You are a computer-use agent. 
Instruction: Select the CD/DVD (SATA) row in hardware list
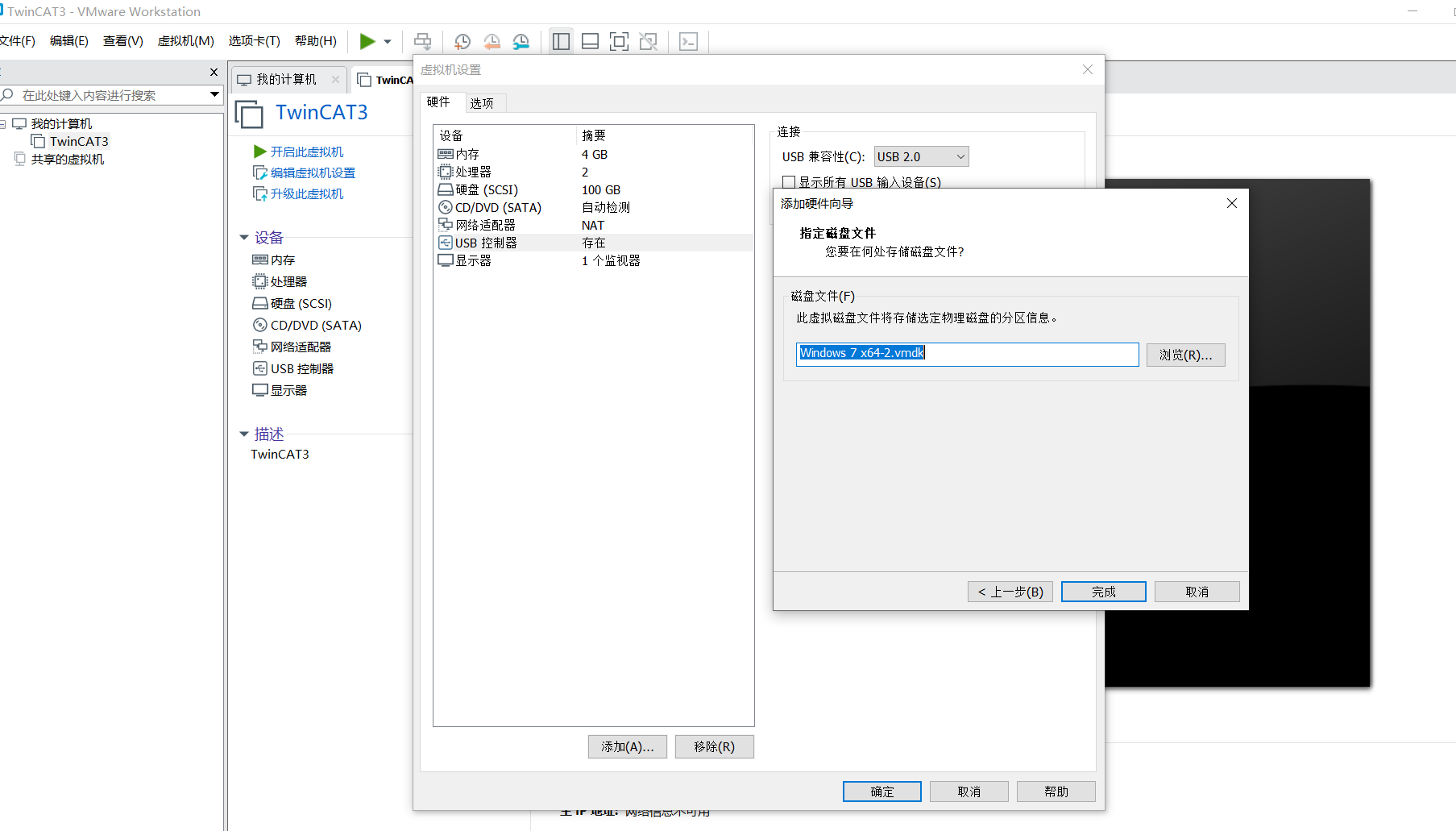[594, 207]
